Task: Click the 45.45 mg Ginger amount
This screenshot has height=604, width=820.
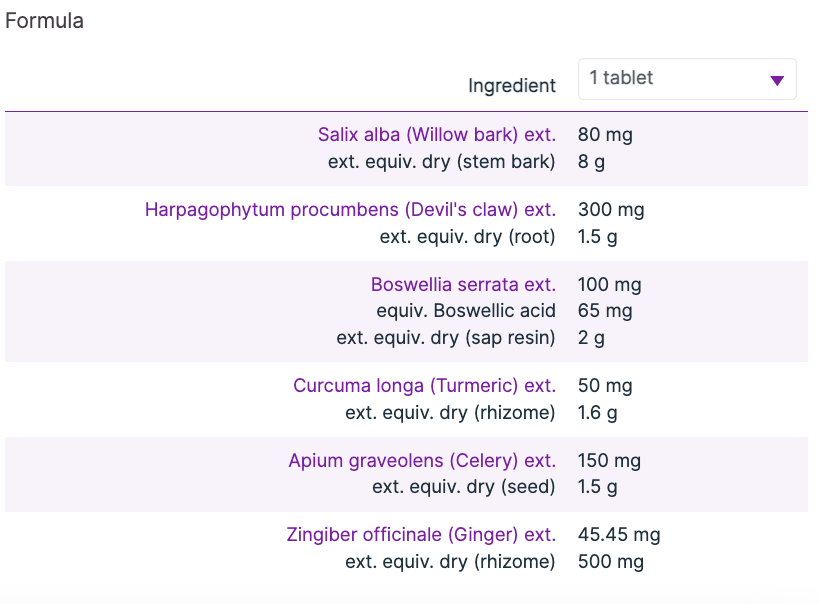Action: click(x=619, y=536)
